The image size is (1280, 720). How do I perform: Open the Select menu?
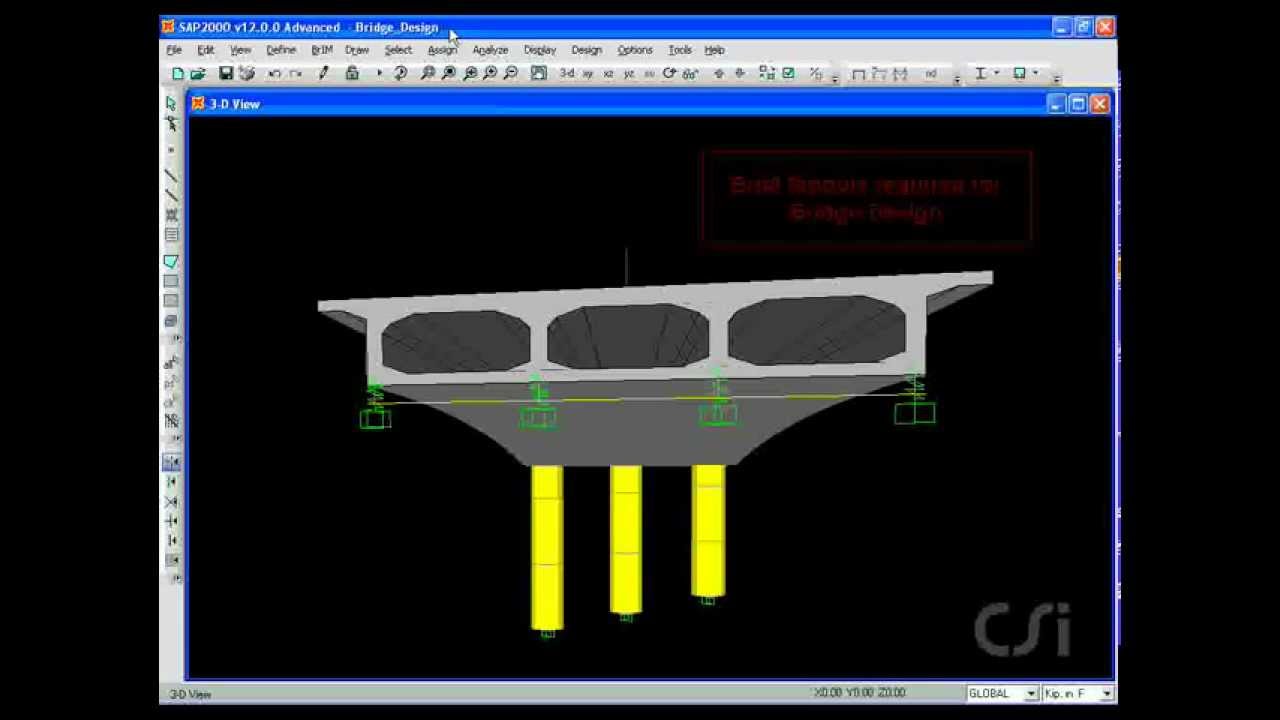point(398,50)
